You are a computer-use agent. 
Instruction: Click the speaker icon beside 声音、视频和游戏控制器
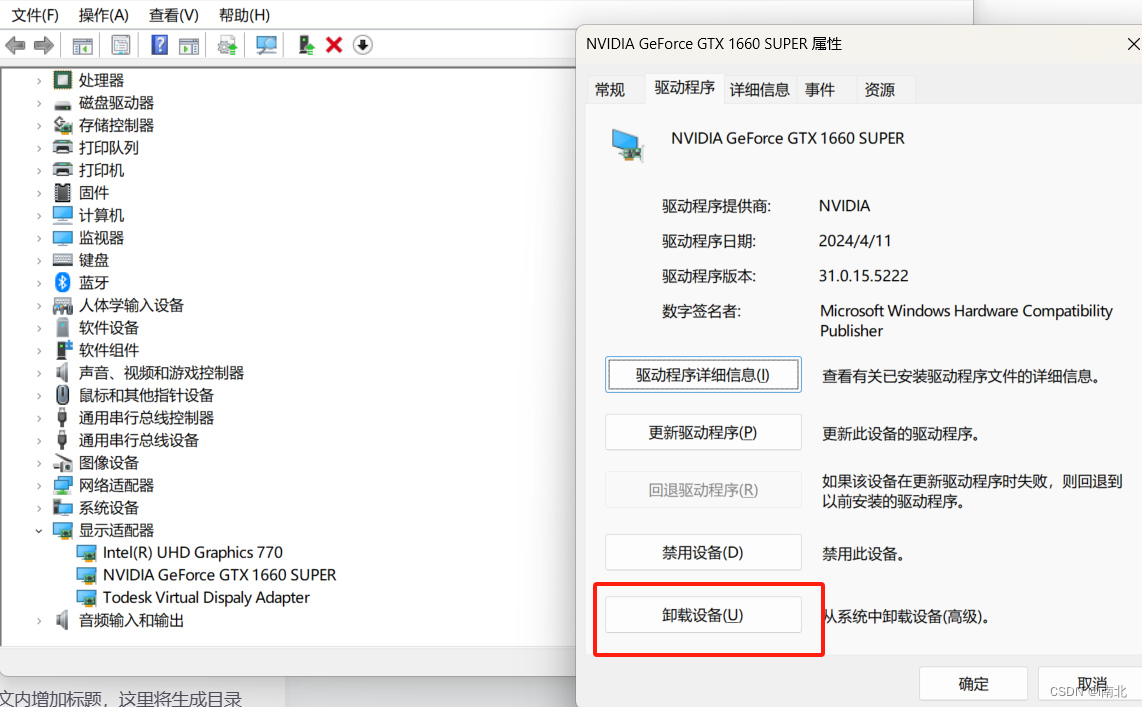63,372
